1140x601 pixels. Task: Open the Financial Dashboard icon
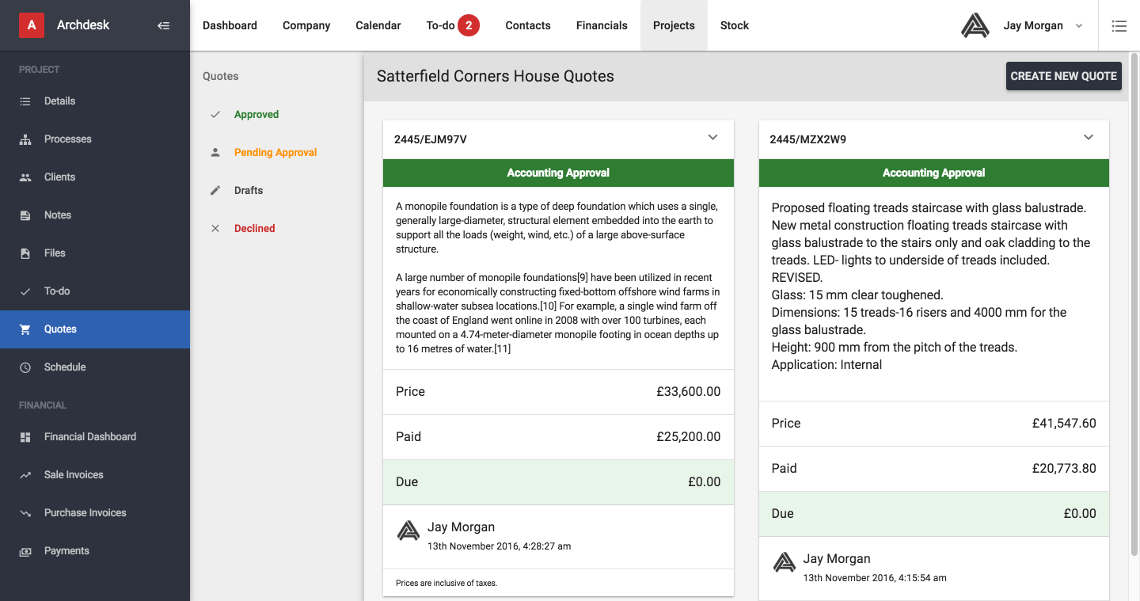25,437
